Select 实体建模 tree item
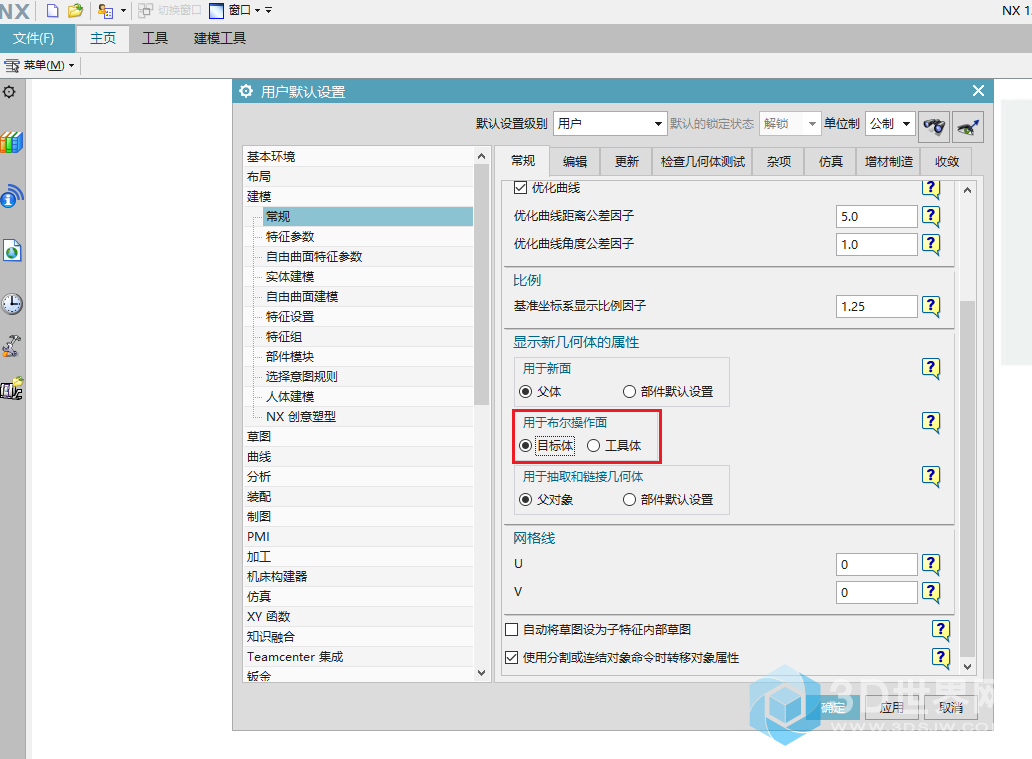1032x759 pixels. coord(290,277)
